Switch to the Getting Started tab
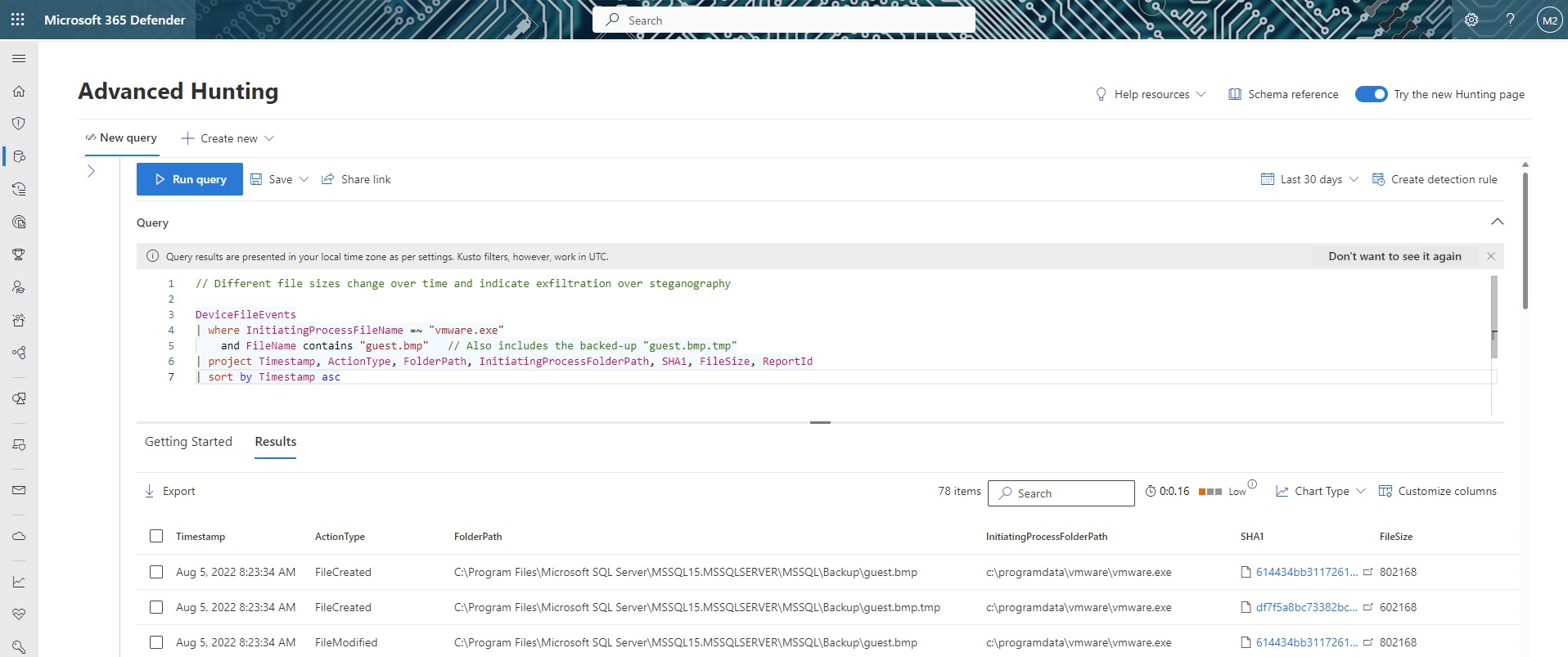 (x=188, y=442)
